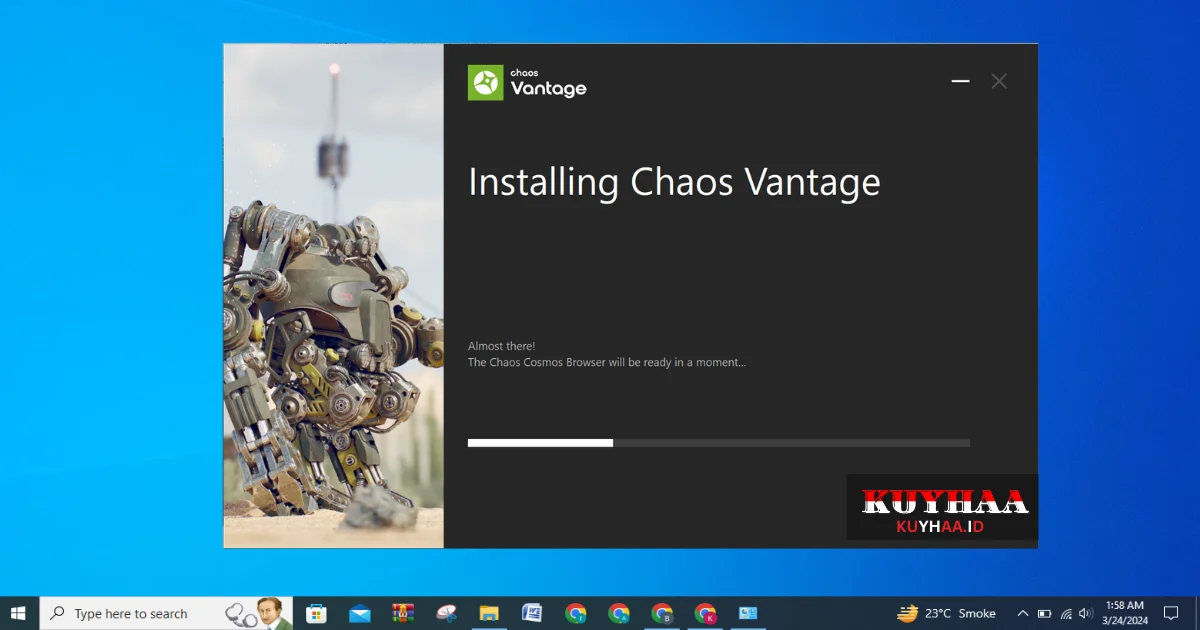
Task: Click the search highlight picture in the search box
Action: point(258,613)
